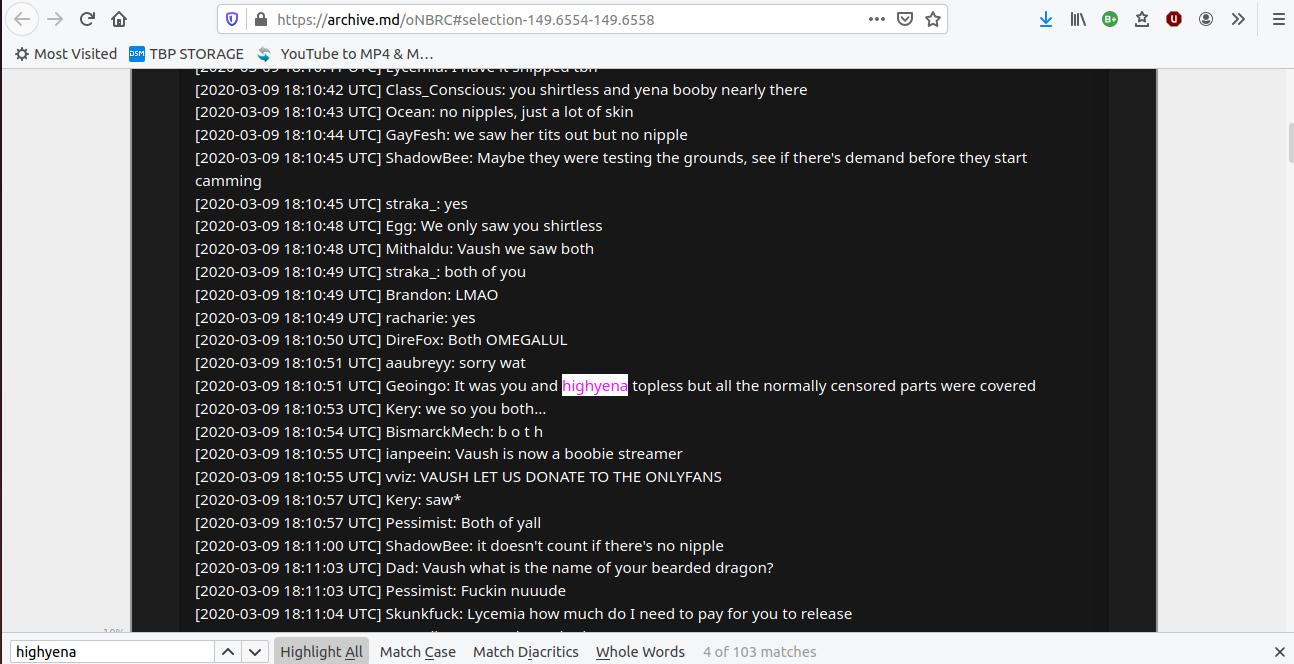Toggle the Match Case option

pos(418,652)
